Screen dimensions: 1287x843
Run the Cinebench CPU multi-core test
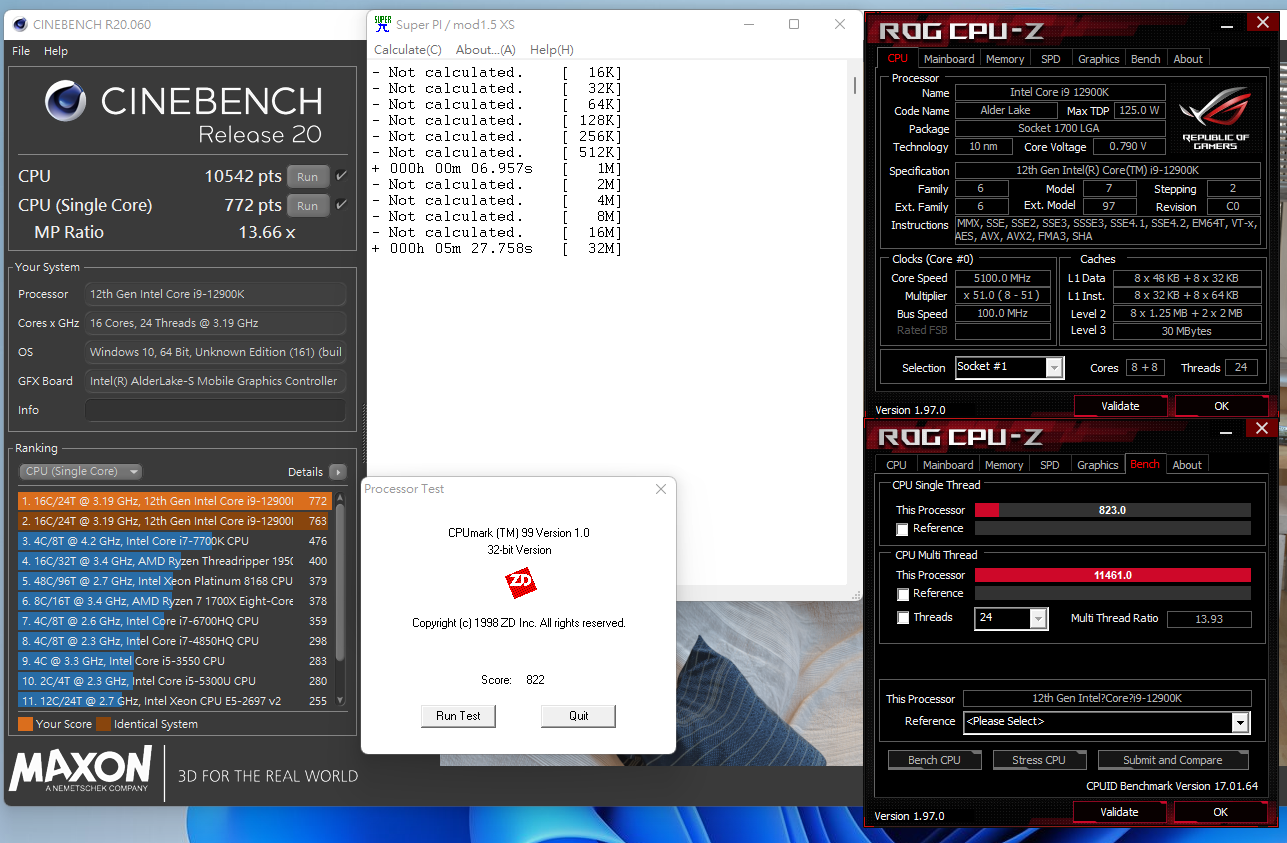[x=308, y=177]
